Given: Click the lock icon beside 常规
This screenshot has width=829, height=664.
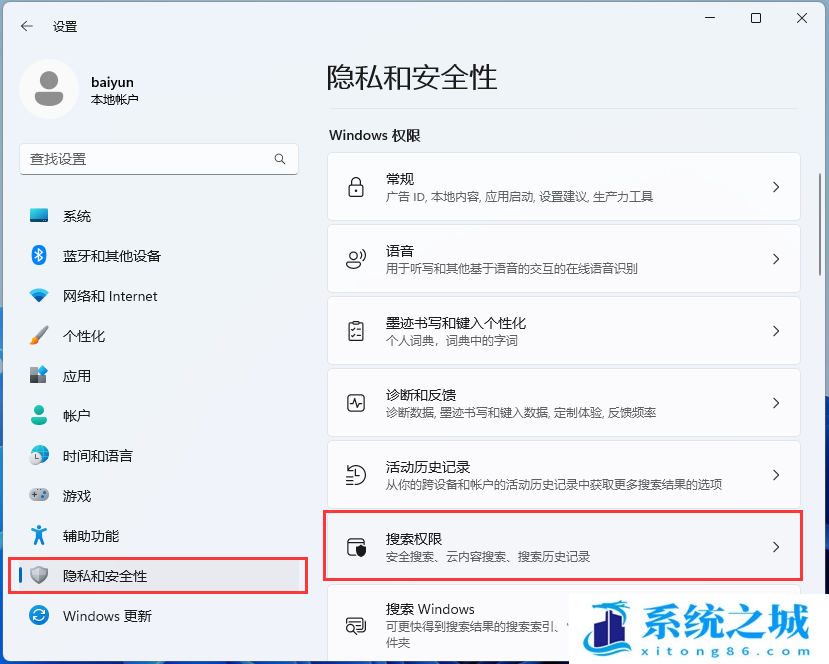Looking at the screenshot, I should (356, 187).
